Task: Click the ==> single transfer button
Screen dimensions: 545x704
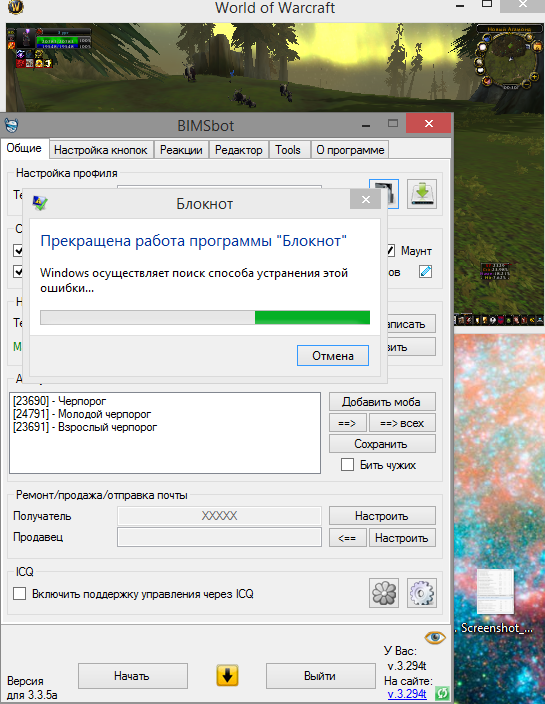Action: [x=347, y=423]
